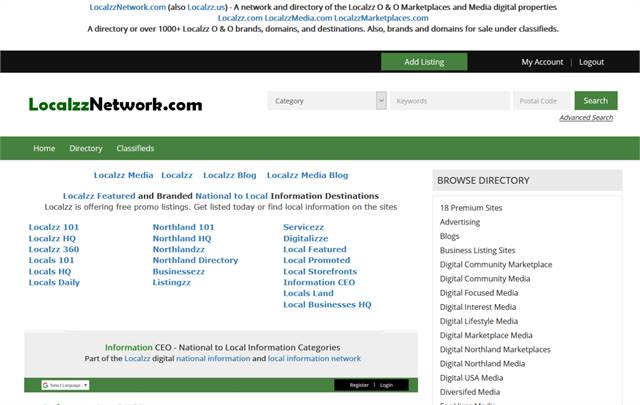Click the green Search button
Viewport: 640px width, 405px height.
point(596,100)
